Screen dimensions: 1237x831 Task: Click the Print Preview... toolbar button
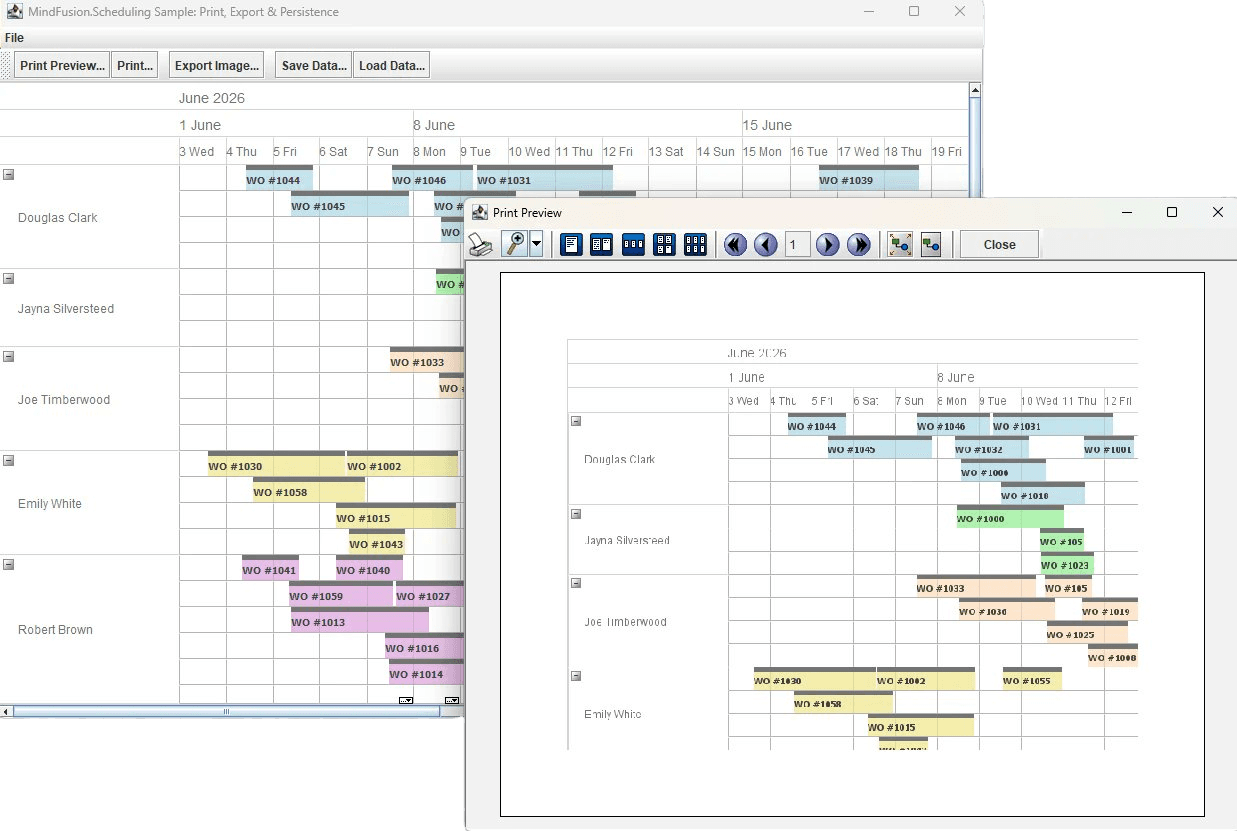point(62,66)
